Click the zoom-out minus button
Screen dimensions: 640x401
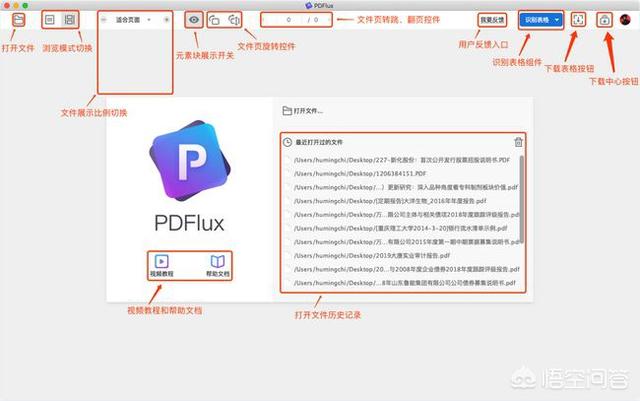point(104,20)
